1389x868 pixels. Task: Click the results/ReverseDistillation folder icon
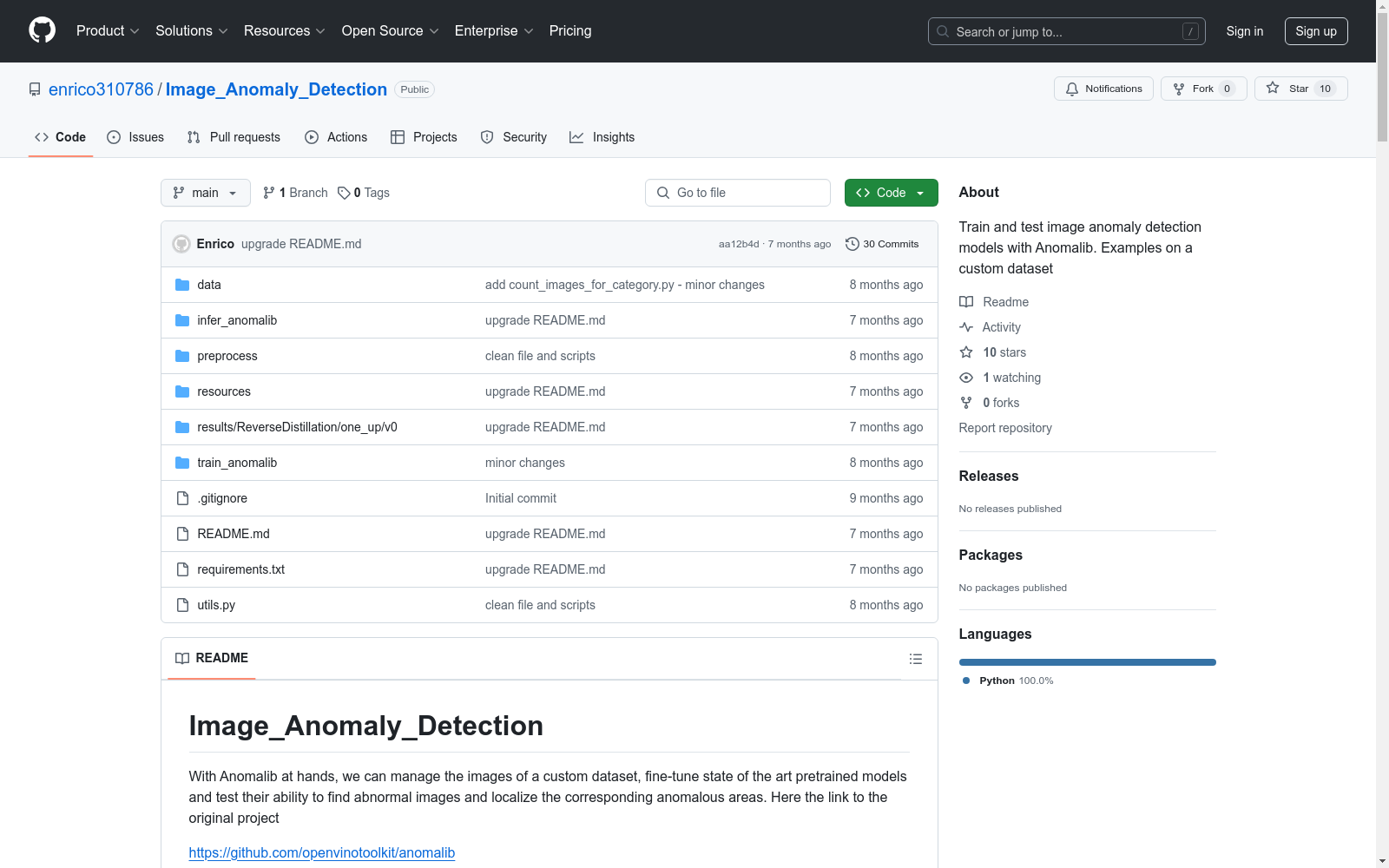182,427
